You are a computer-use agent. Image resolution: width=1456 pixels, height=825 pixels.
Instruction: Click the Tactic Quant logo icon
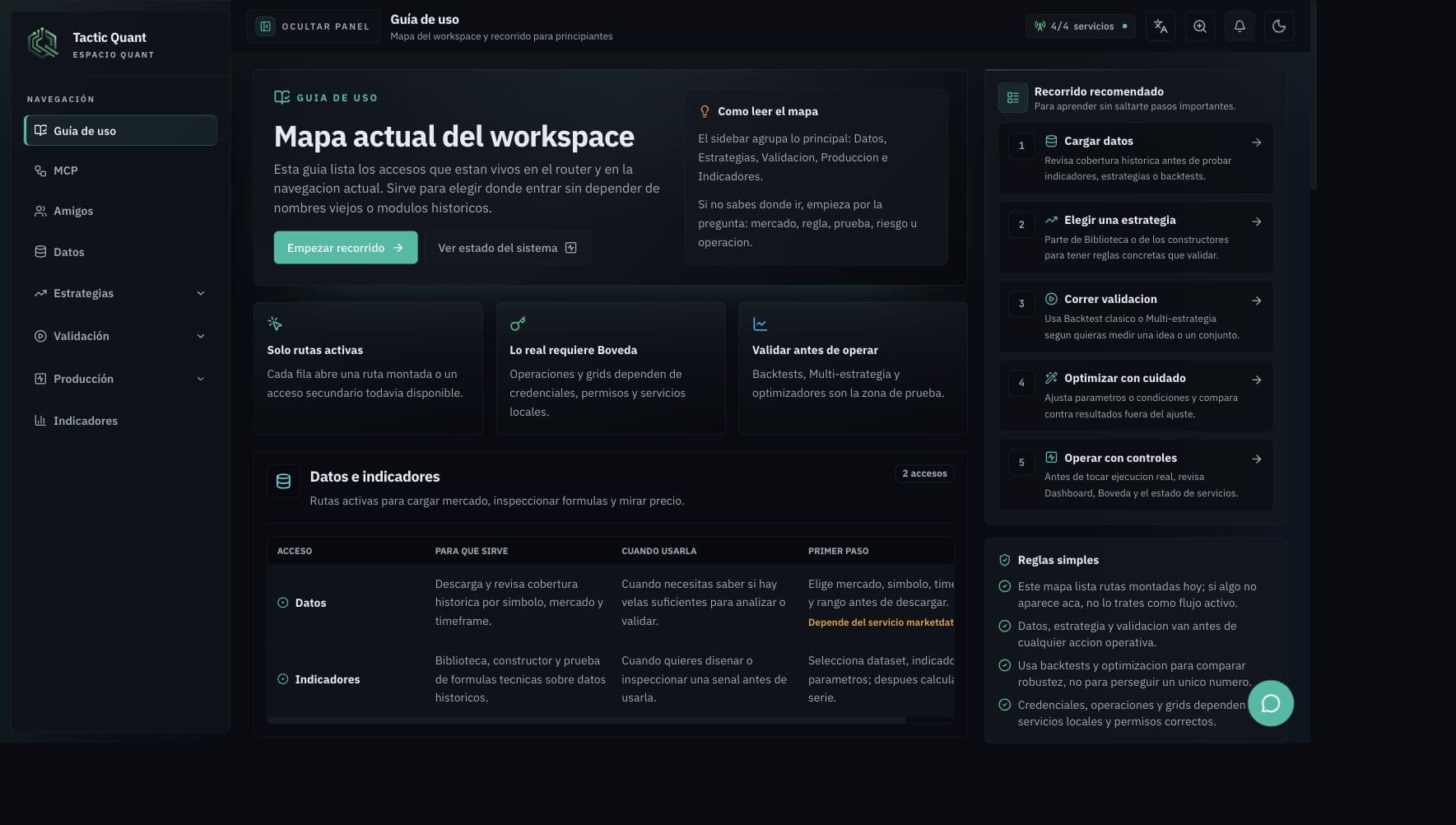point(43,43)
